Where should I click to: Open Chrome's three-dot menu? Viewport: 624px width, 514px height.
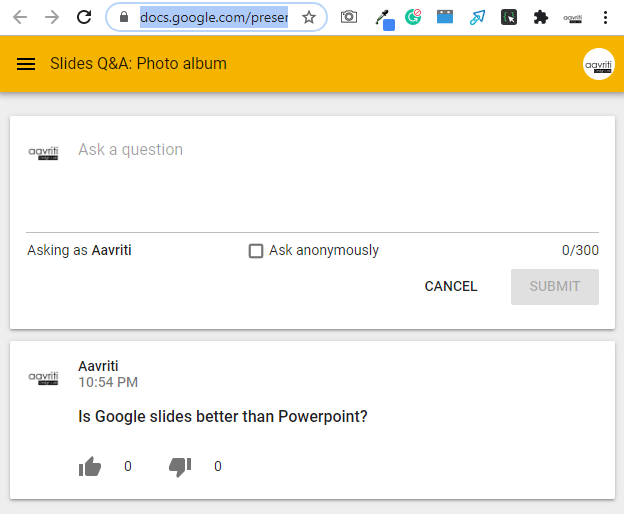(x=605, y=17)
